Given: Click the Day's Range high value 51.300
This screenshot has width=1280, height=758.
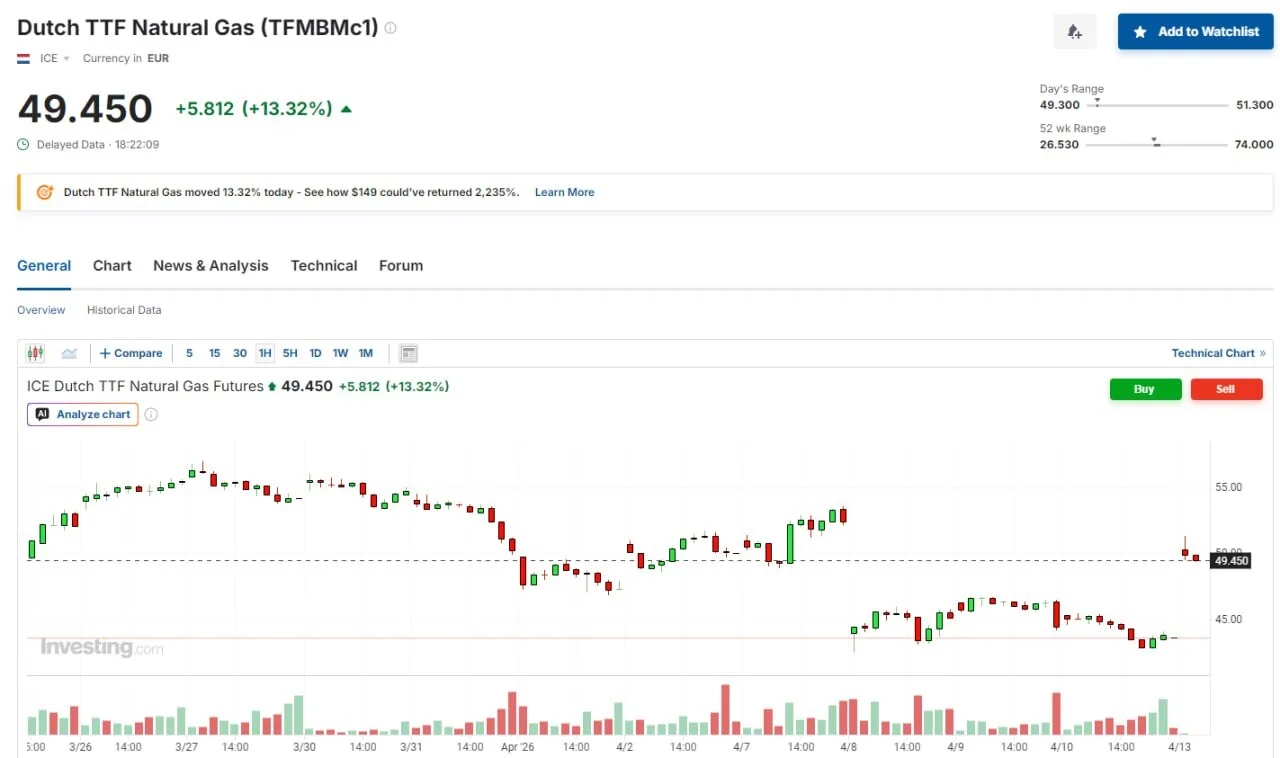Looking at the screenshot, I should pos(1255,105).
